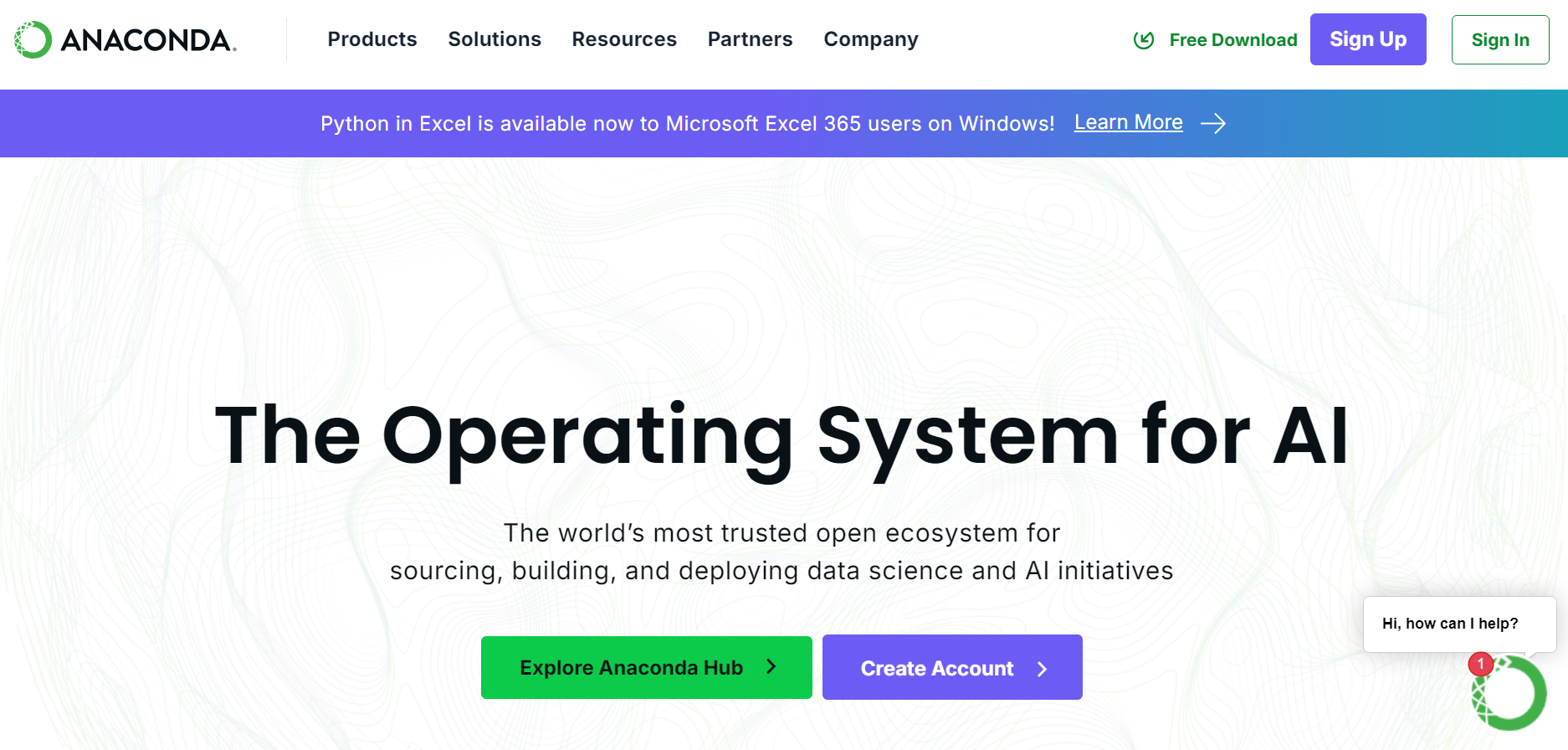
Task: Open the Products menu
Action: 372,39
